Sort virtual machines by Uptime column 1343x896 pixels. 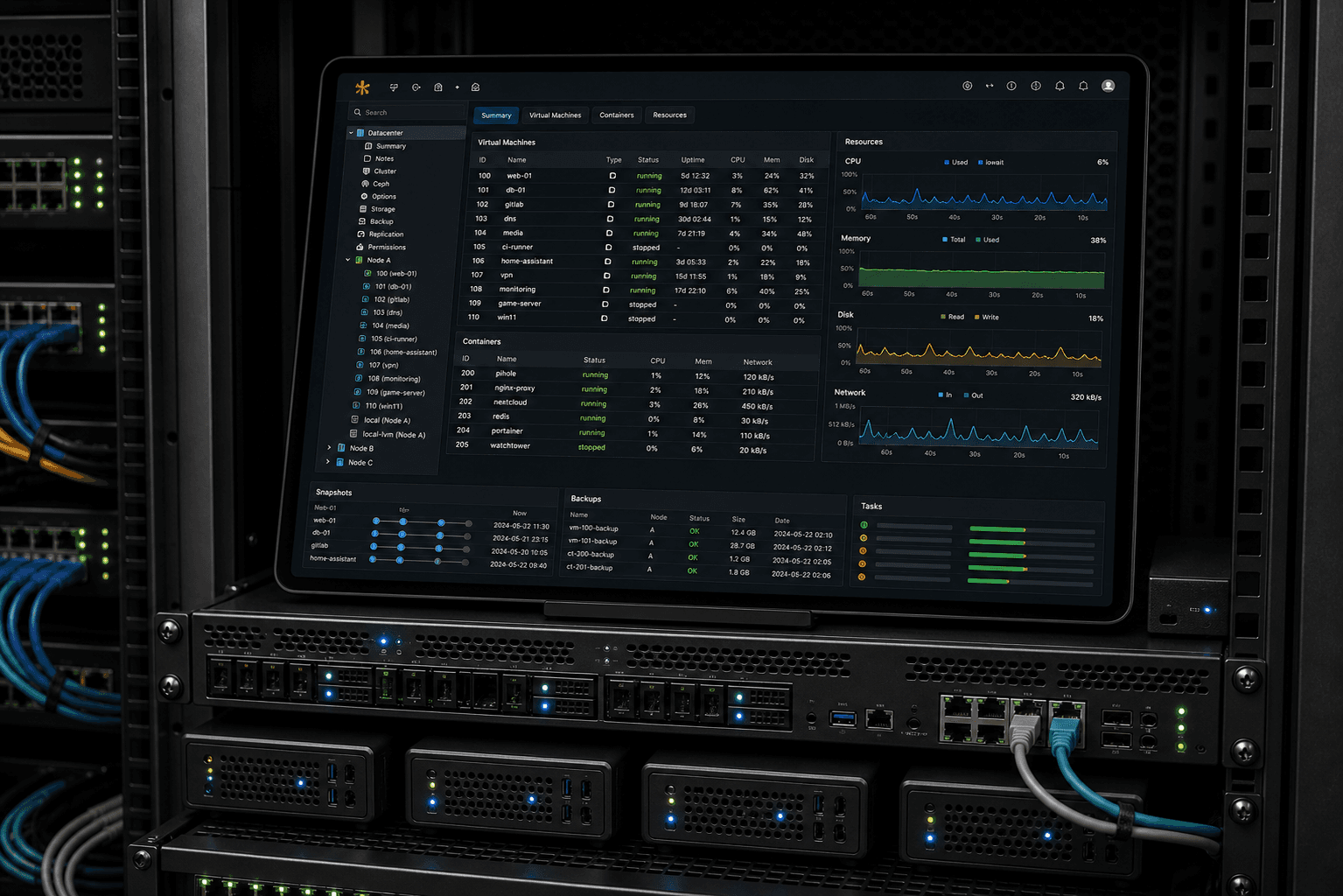coord(693,160)
